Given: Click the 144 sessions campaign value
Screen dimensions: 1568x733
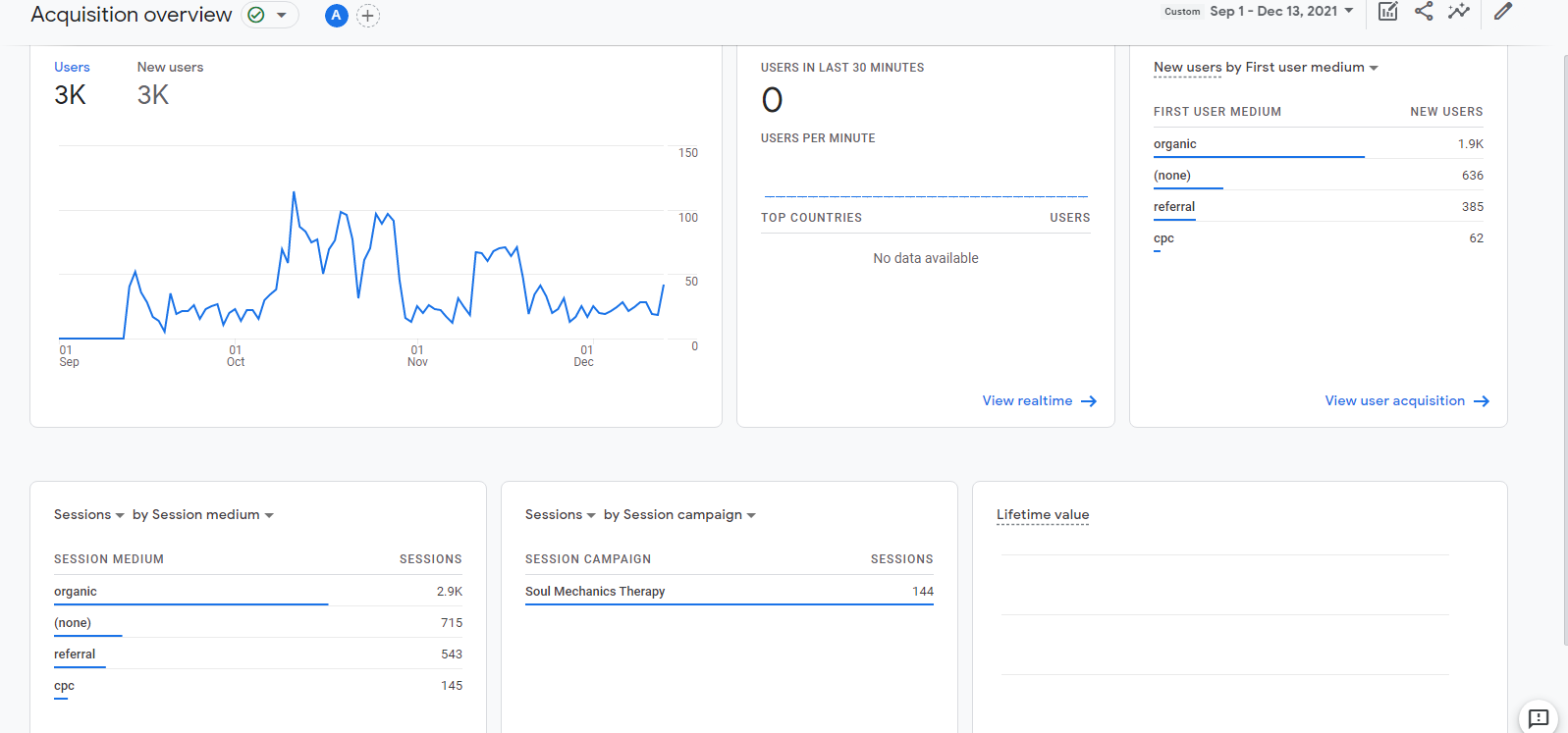Looking at the screenshot, I should click(x=922, y=591).
